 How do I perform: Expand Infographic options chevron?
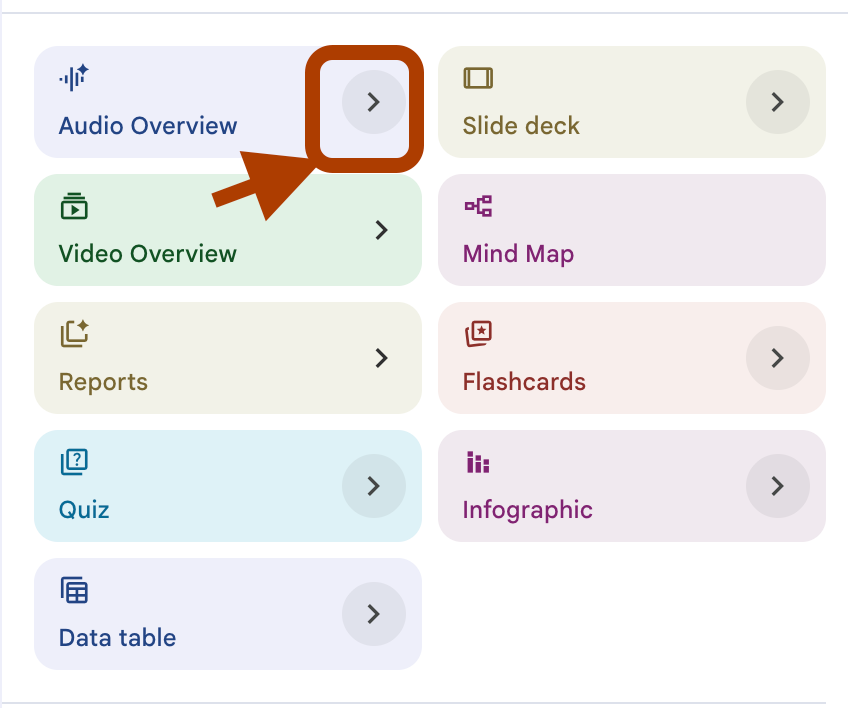click(x=778, y=486)
